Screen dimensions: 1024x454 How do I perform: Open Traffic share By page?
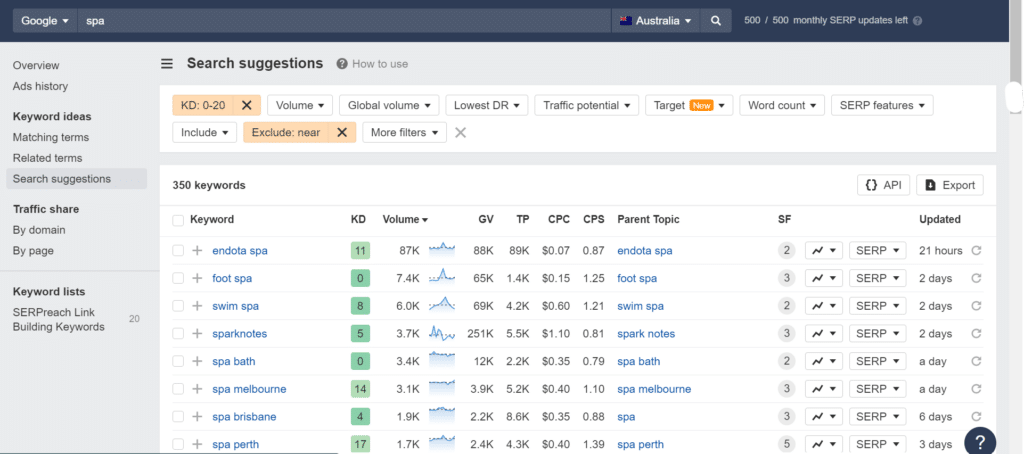33,251
